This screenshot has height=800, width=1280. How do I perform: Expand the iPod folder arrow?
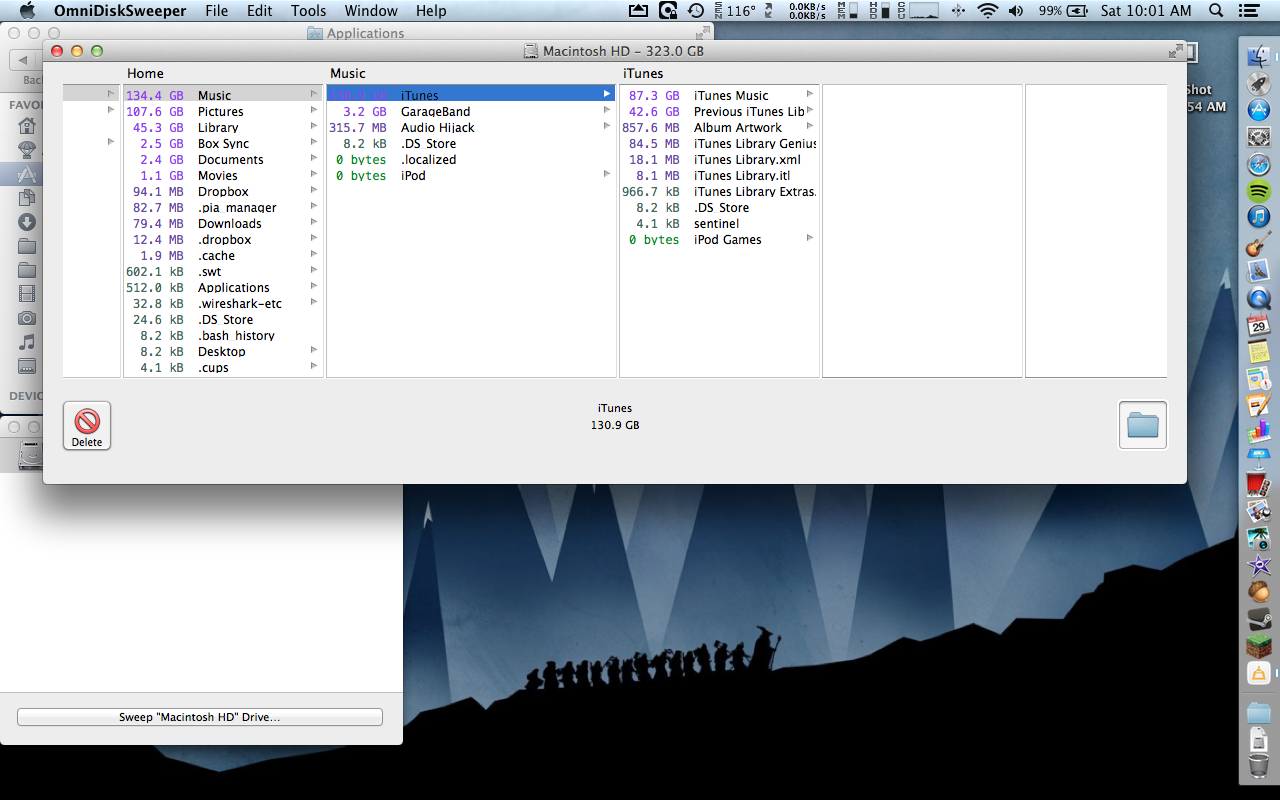coord(607,174)
